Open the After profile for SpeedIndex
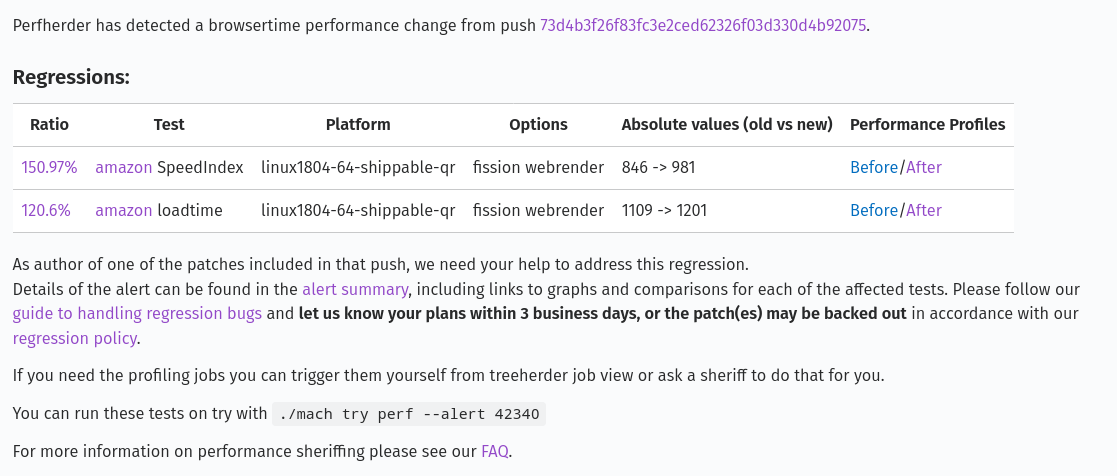Image resolution: width=1117 pixels, height=476 pixels. [x=924, y=168]
